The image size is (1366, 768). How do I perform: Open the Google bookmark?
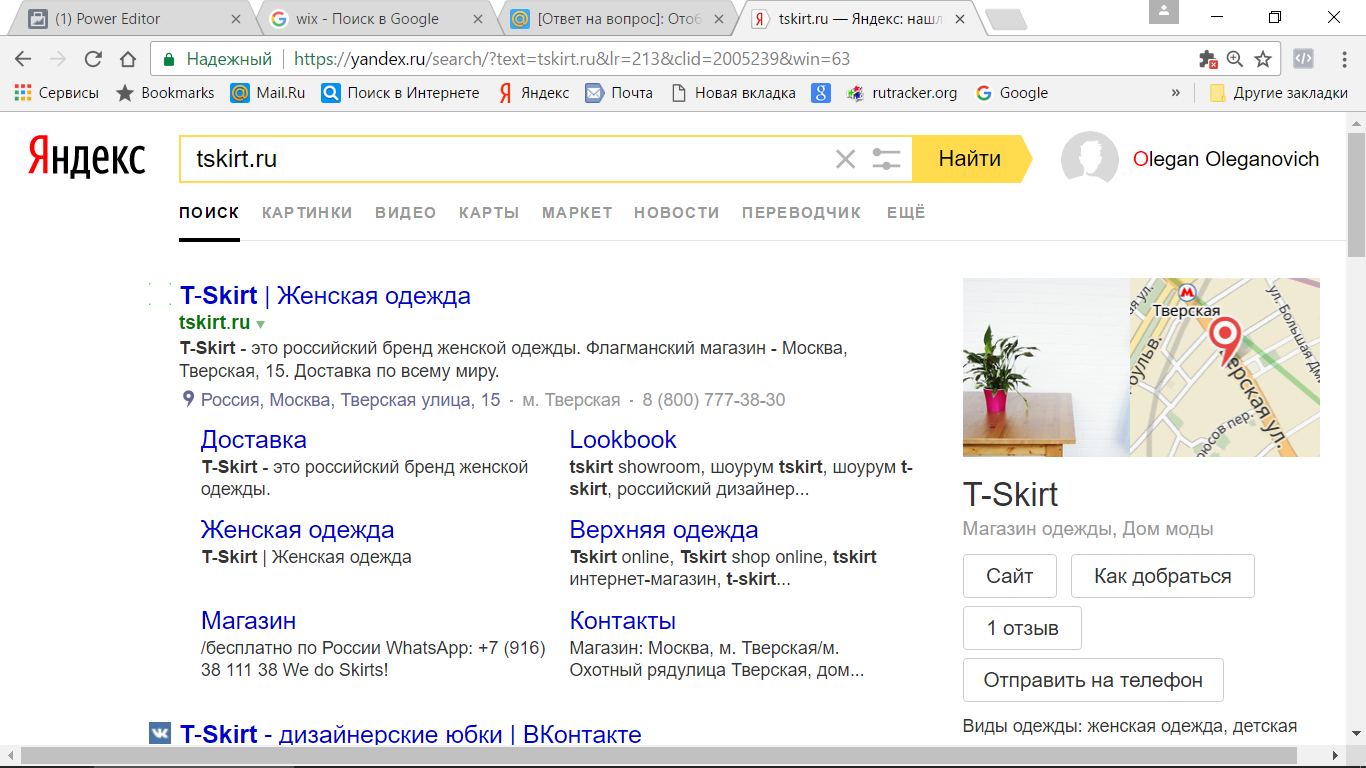(x=1011, y=93)
